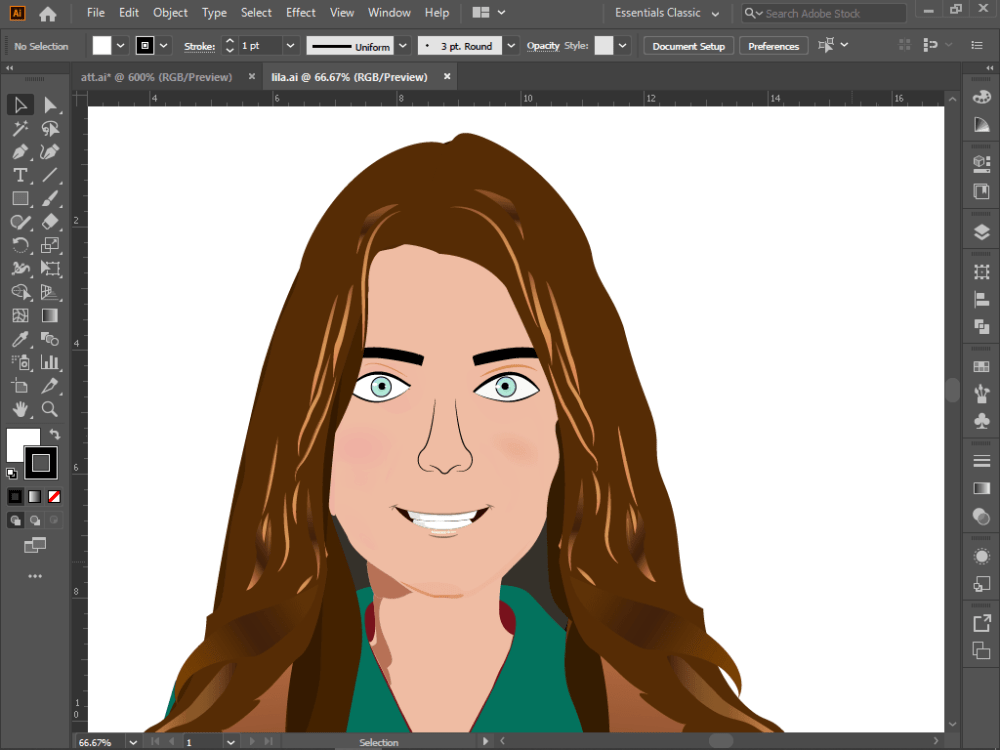Activate the Zoom tool

tap(50, 409)
